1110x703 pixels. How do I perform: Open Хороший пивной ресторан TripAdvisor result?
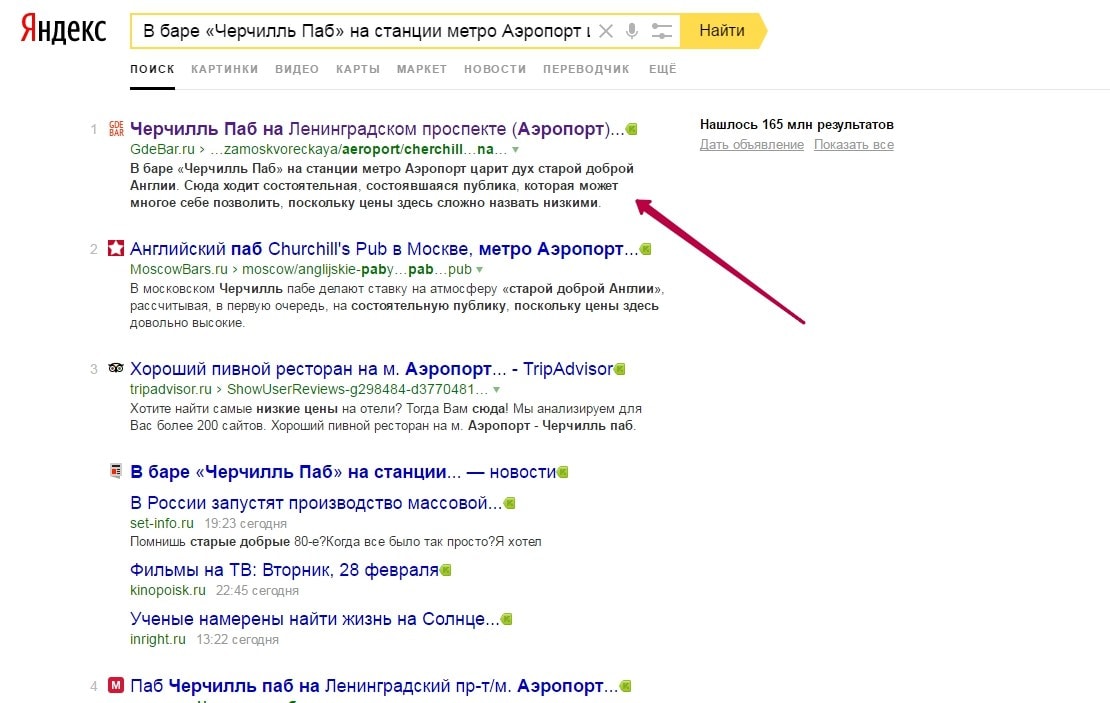point(372,369)
